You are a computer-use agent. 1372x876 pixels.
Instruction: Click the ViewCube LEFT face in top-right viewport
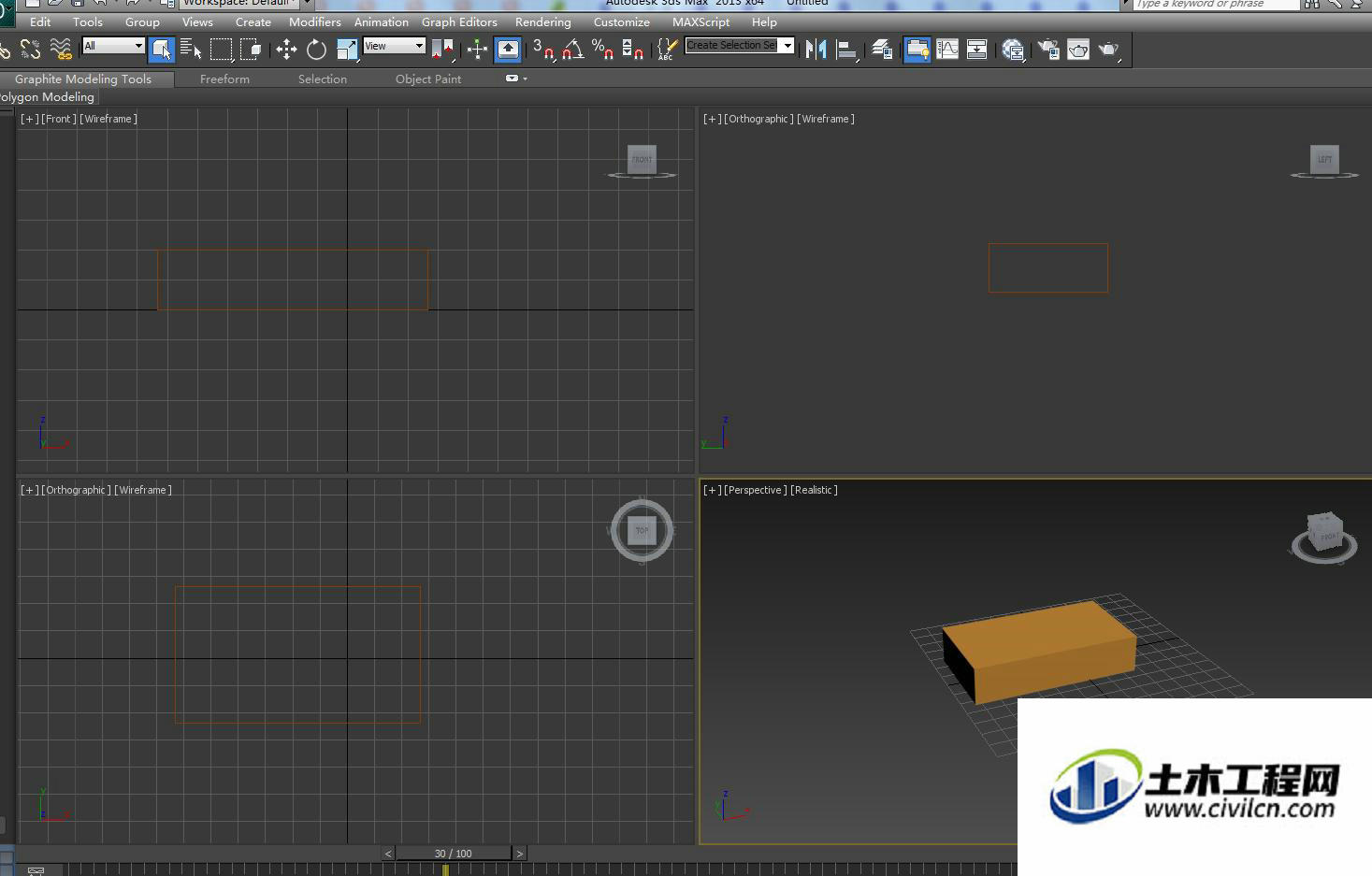(1324, 159)
